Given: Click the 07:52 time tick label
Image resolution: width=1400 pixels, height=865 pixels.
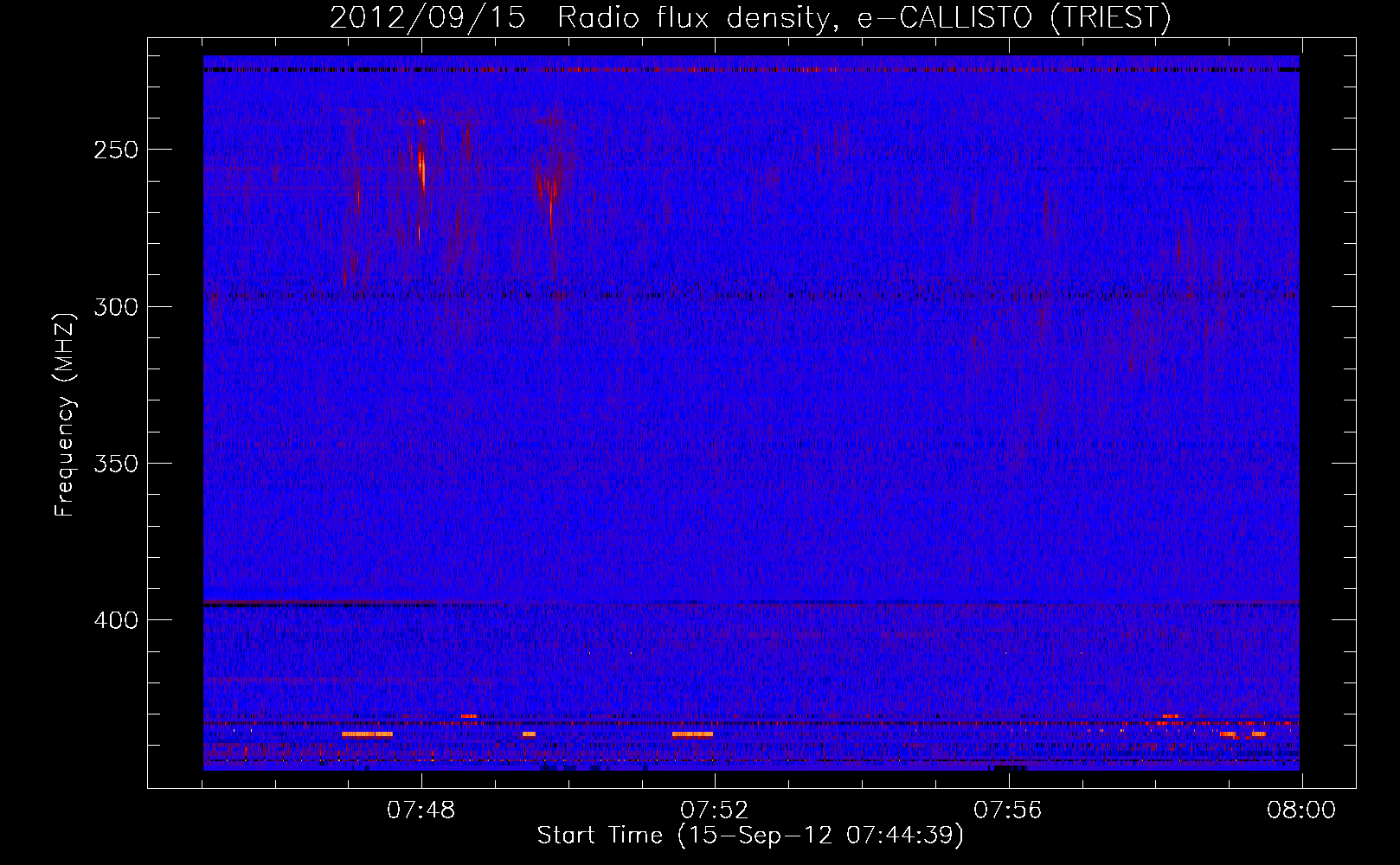Looking at the screenshot, I should coord(714,811).
